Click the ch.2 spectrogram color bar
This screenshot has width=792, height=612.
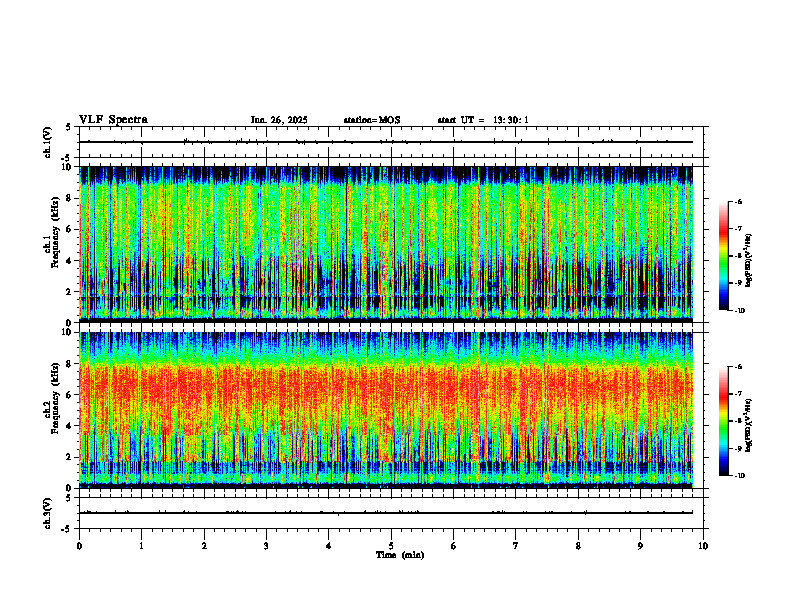[723, 421]
